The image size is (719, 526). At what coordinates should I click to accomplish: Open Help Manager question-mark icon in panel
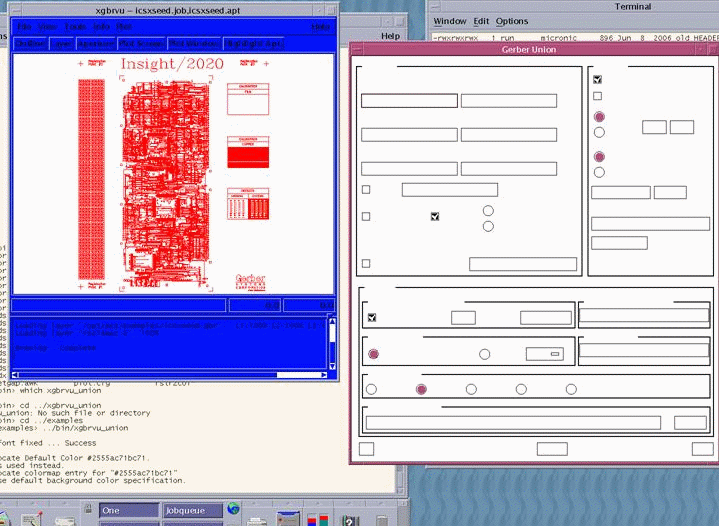pyautogui.click(x=350, y=520)
